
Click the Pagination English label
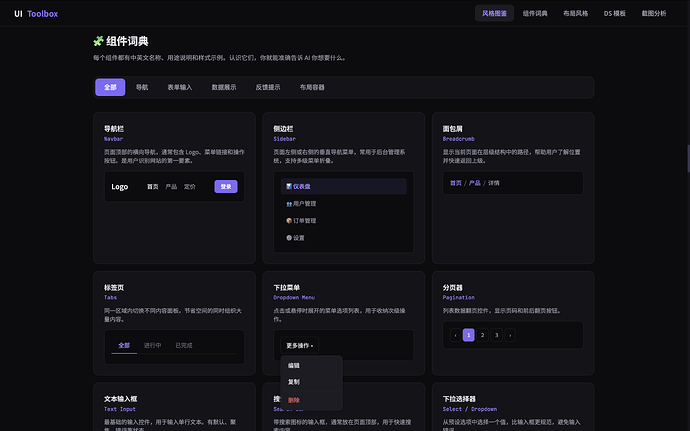point(459,298)
